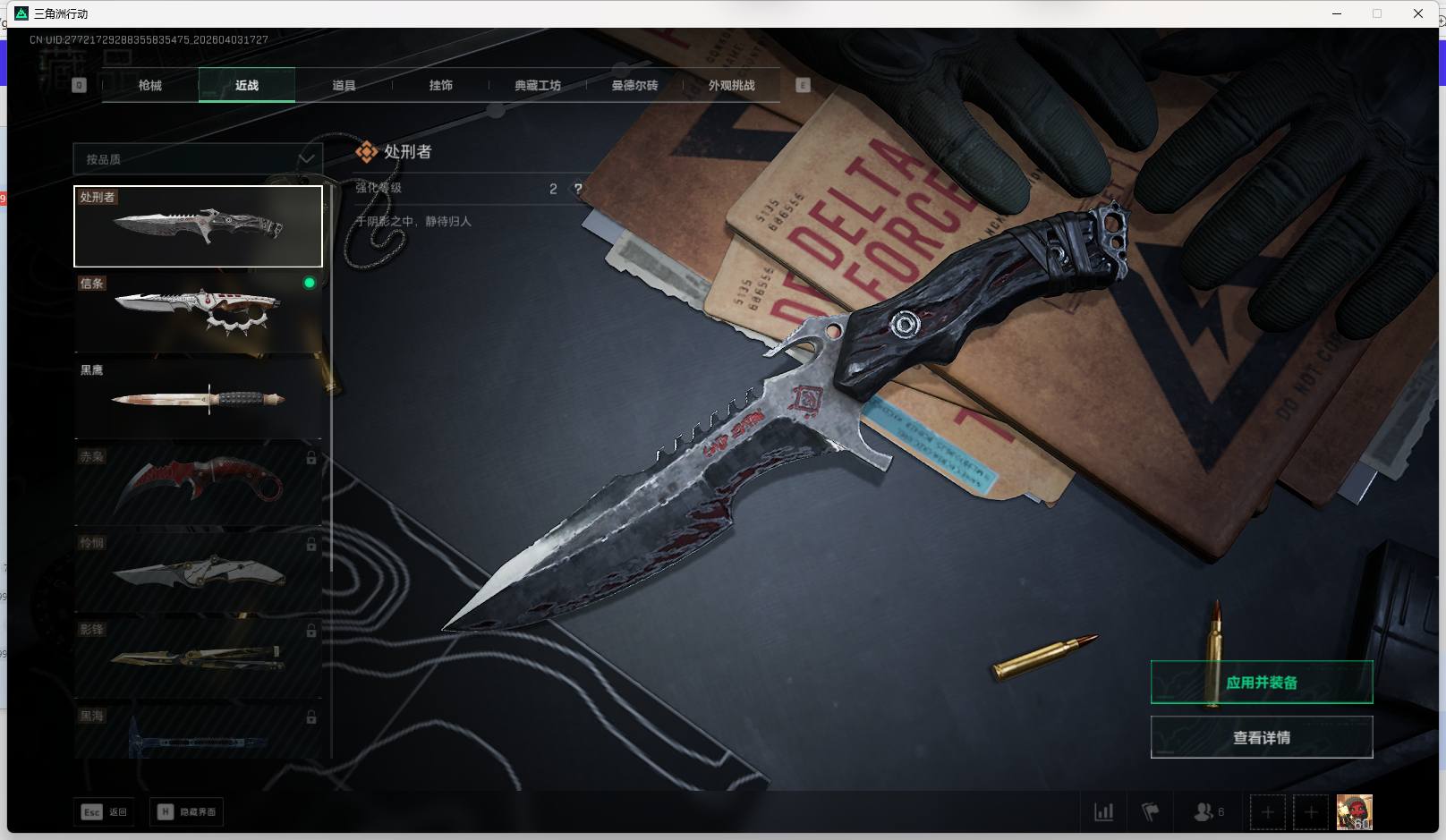Select the 信条 knife thumbnail
The height and width of the screenshot is (840, 1446).
coord(198,313)
